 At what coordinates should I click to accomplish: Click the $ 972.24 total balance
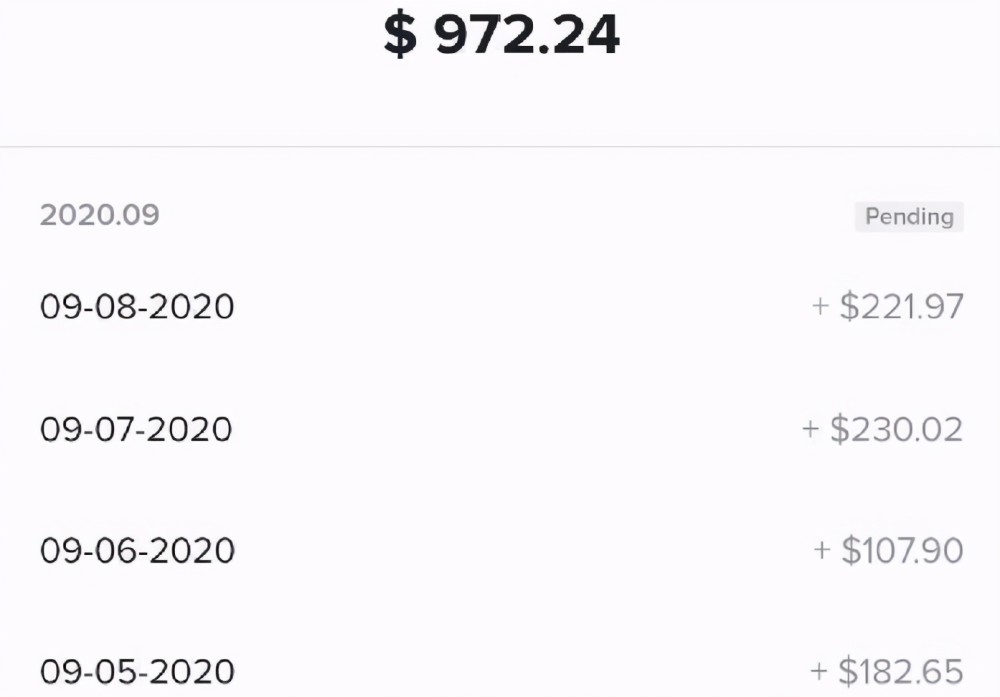click(x=501, y=34)
